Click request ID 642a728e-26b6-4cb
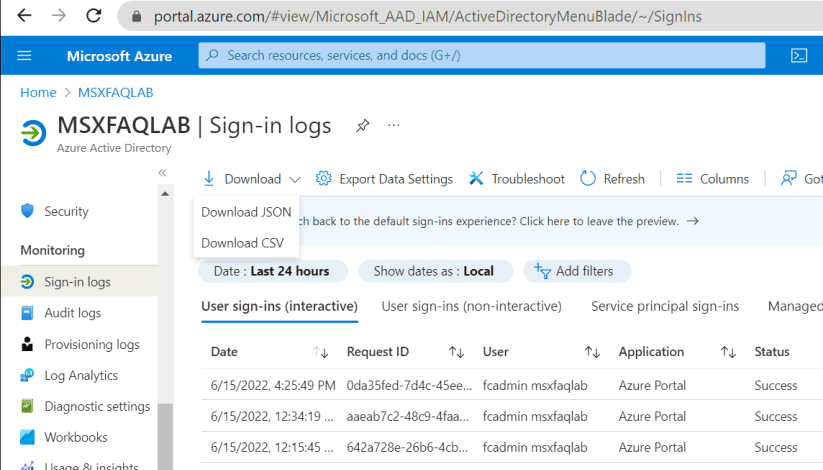Image resolution: width=823 pixels, height=470 pixels. click(407, 447)
